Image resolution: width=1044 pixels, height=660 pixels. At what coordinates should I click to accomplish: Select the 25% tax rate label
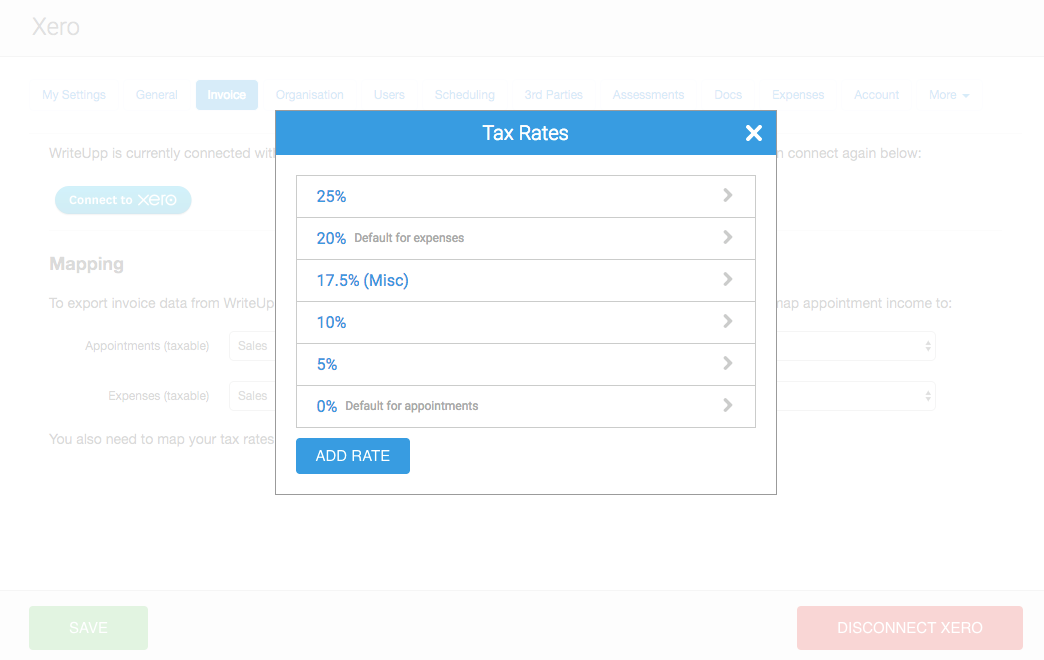point(331,197)
